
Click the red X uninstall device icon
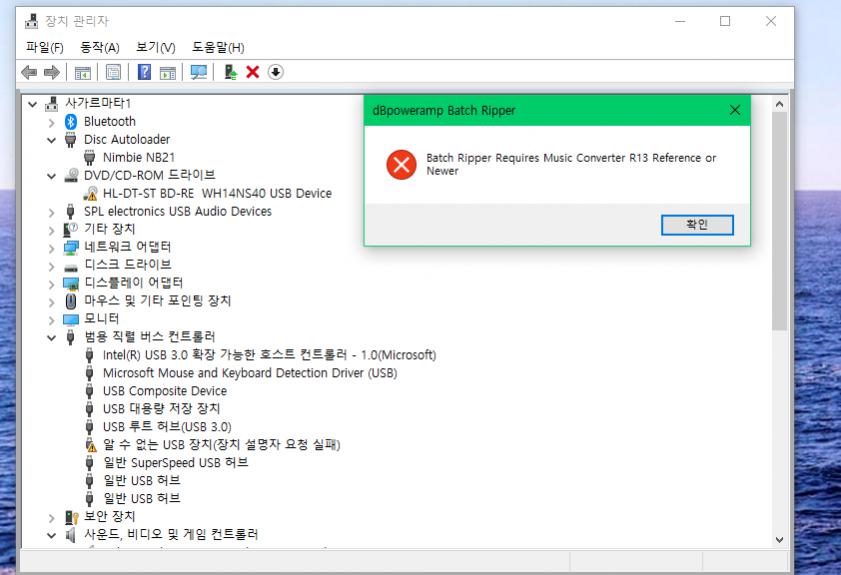(253, 72)
